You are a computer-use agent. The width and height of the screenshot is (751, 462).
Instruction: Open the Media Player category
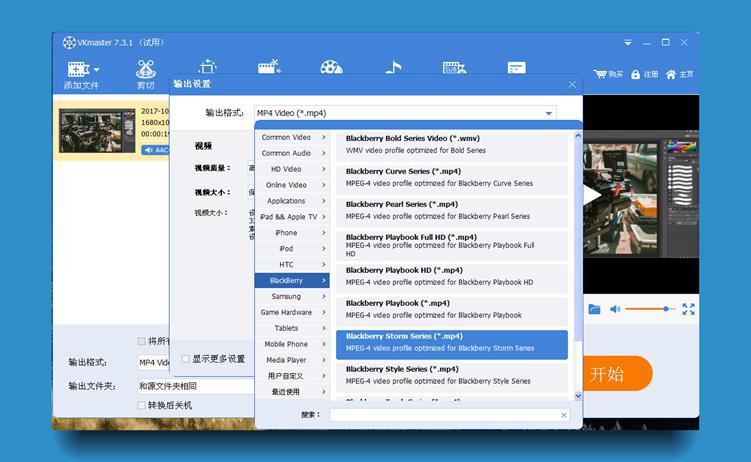click(292, 360)
